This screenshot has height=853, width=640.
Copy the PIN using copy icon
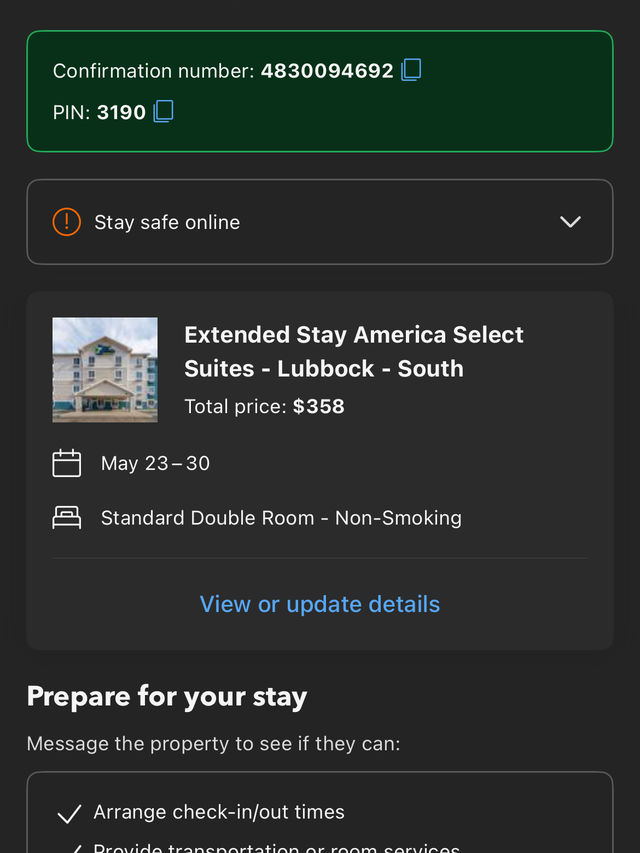click(163, 111)
